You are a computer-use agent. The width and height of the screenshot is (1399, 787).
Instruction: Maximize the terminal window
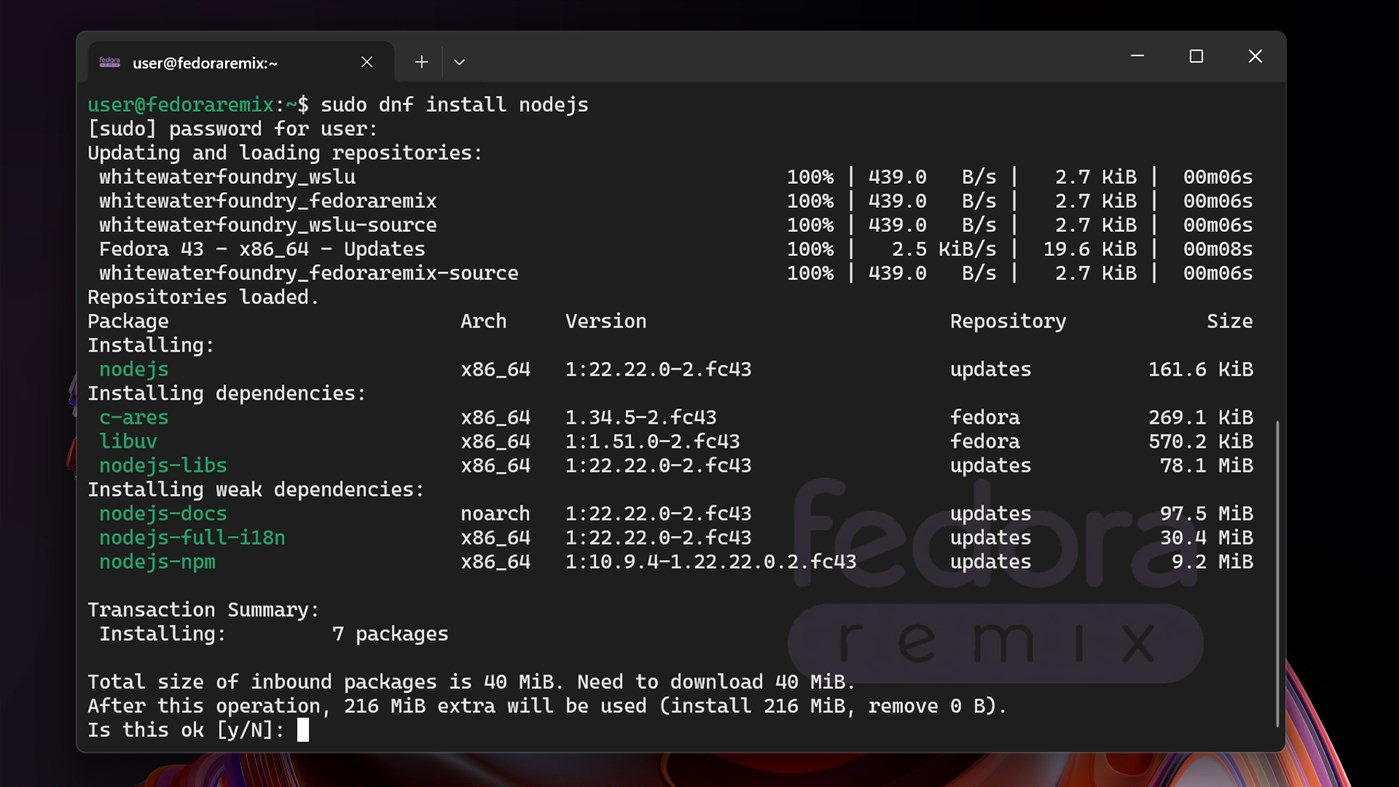point(1196,56)
